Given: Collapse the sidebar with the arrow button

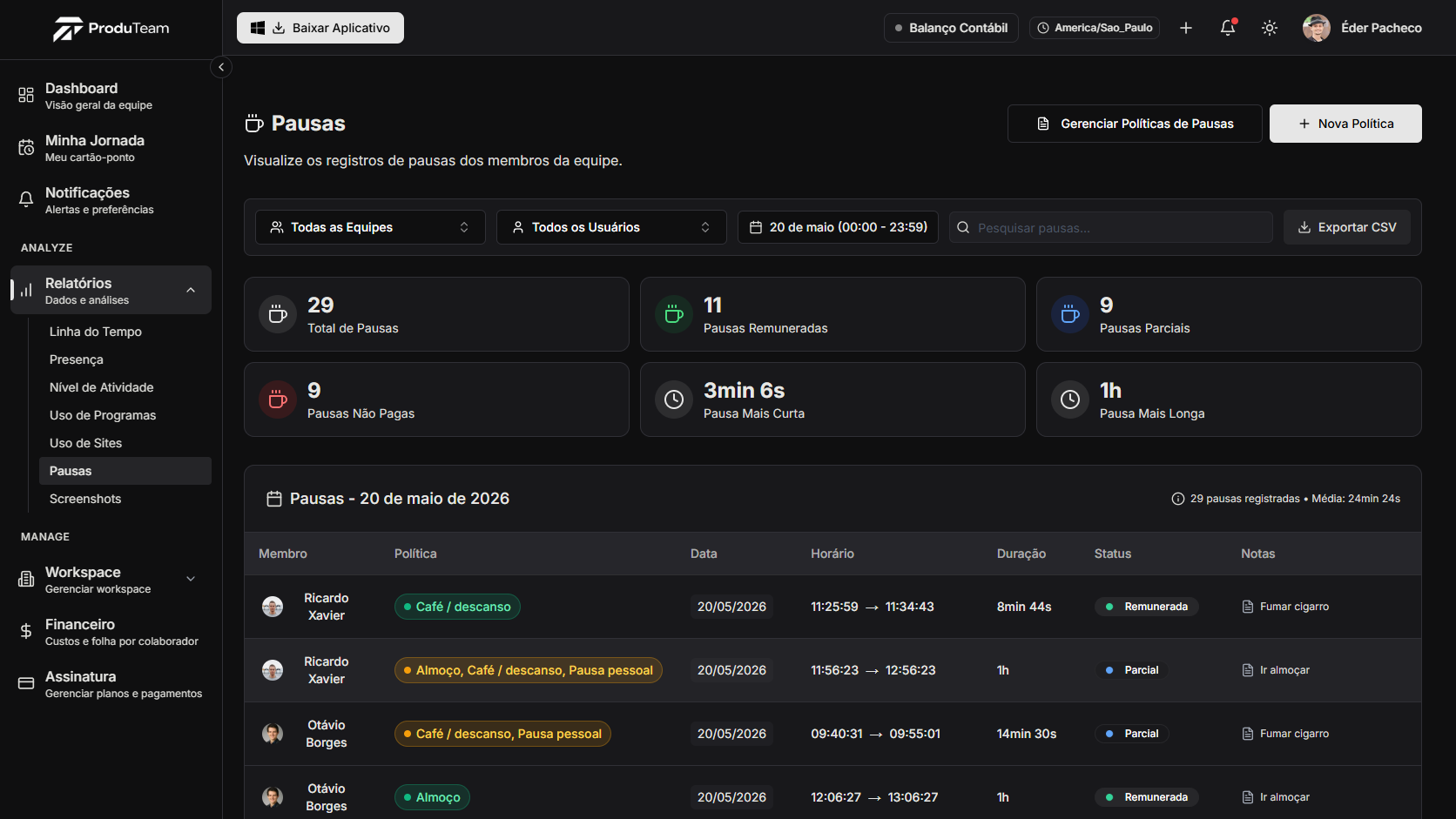Looking at the screenshot, I should (x=221, y=67).
